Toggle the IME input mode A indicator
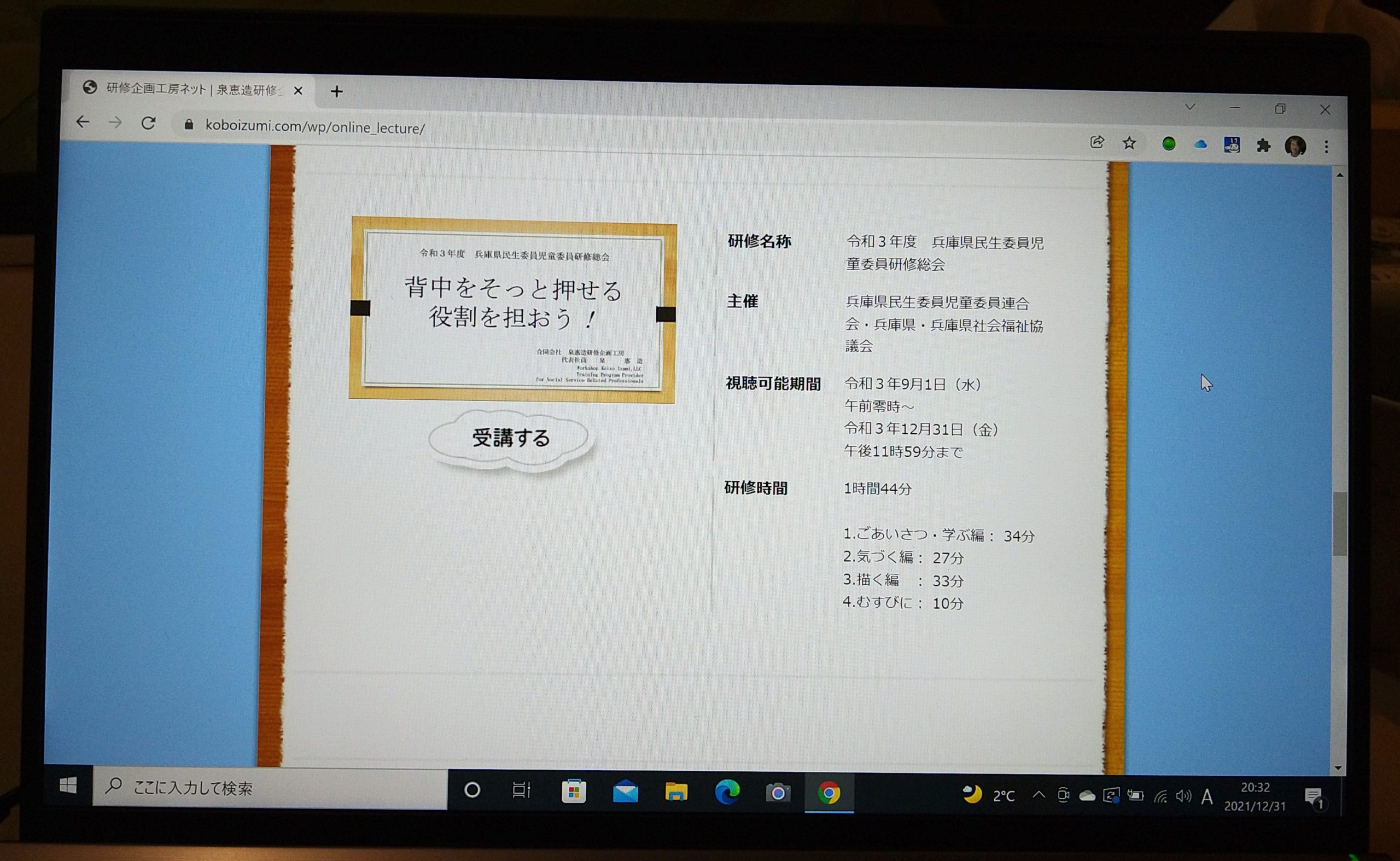1400x861 pixels. (1207, 796)
